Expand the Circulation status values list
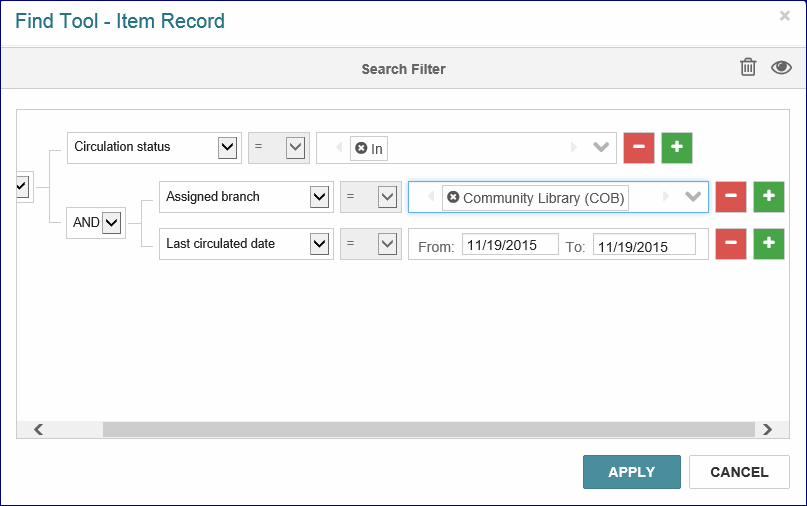 point(601,147)
